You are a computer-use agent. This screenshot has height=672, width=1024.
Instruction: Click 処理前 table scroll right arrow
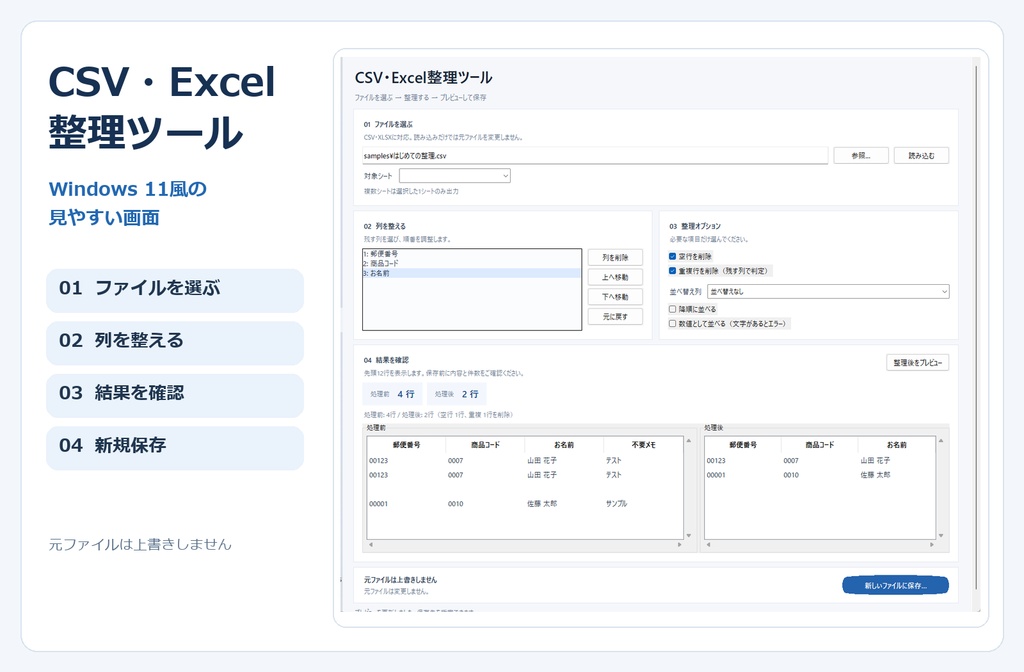679,544
